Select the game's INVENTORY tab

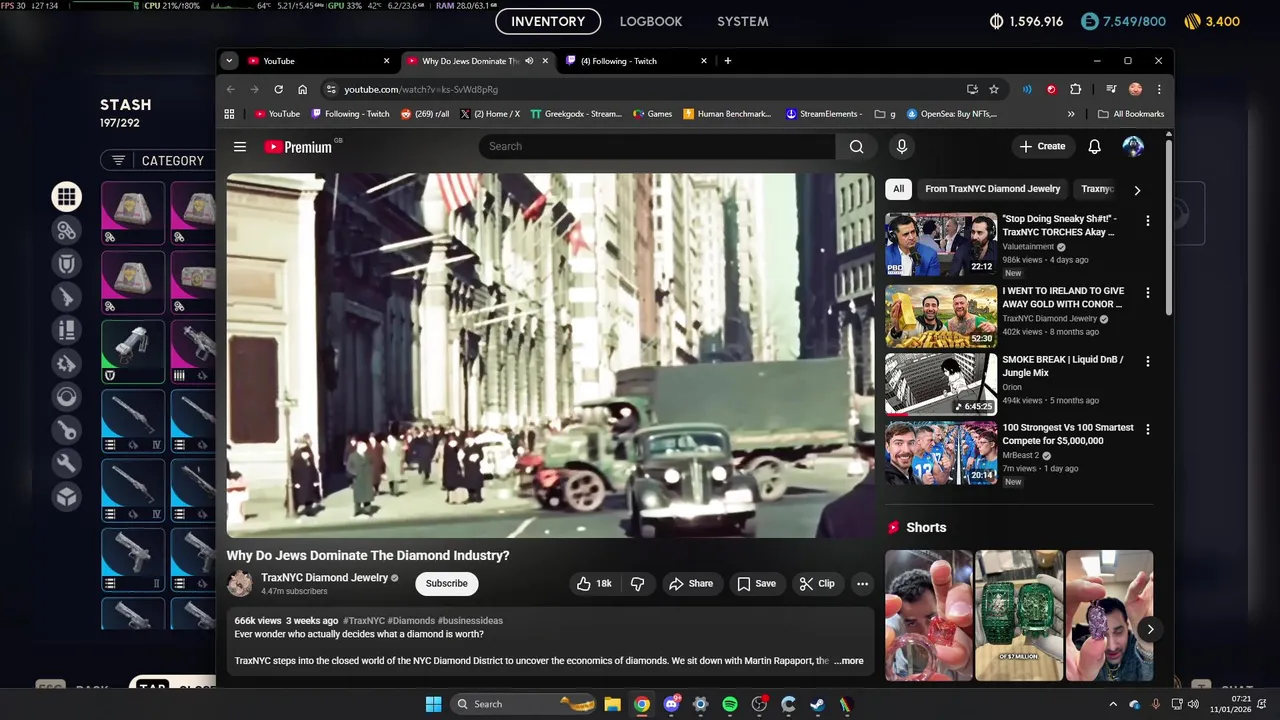(548, 21)
